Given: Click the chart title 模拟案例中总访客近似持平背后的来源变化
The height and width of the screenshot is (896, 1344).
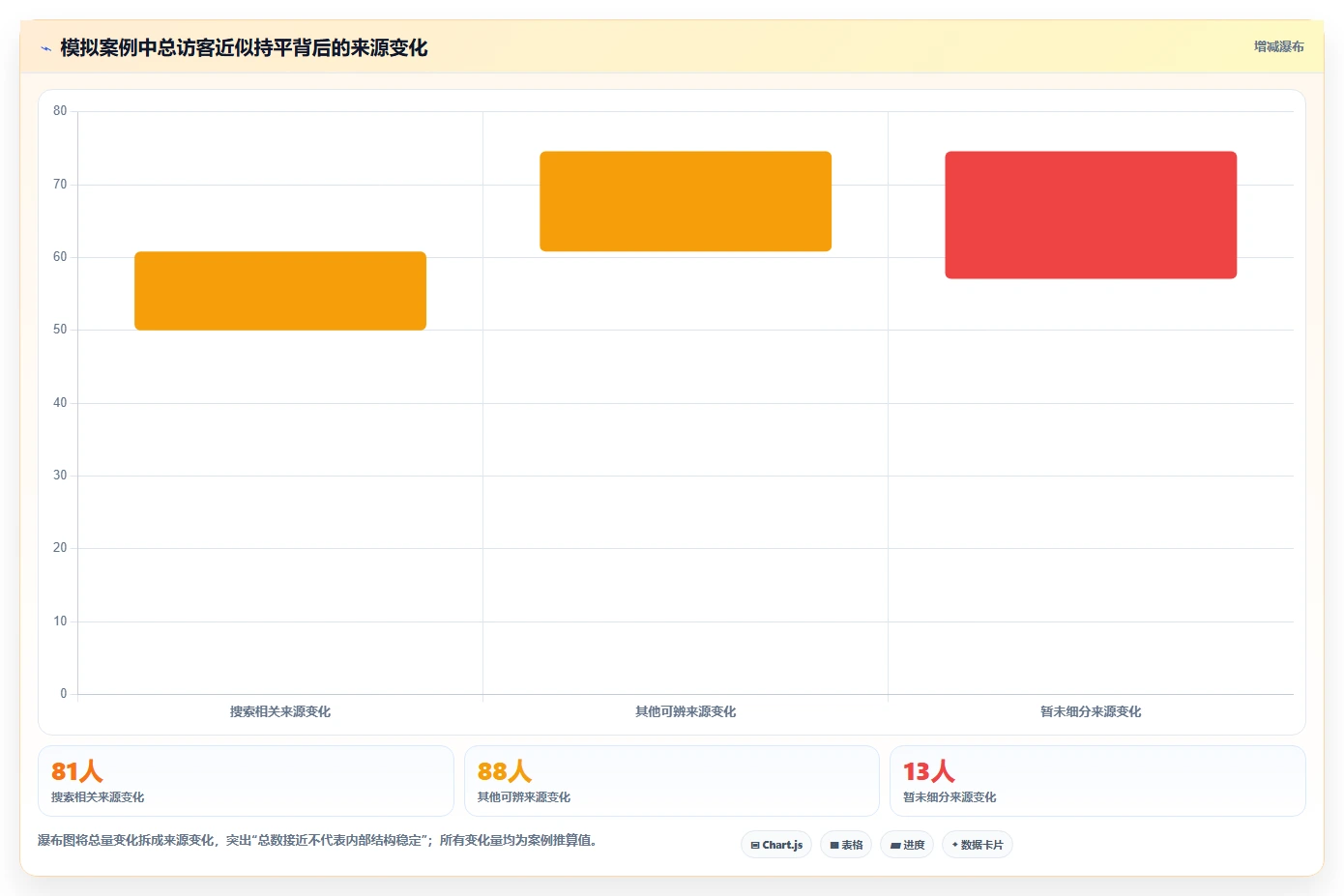Looking at the screenshot, I should click(244, 47).
